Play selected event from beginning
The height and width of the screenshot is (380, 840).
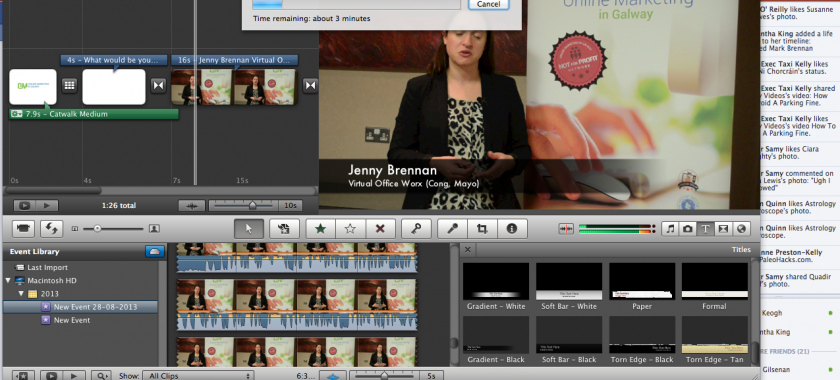coord(74,376)
